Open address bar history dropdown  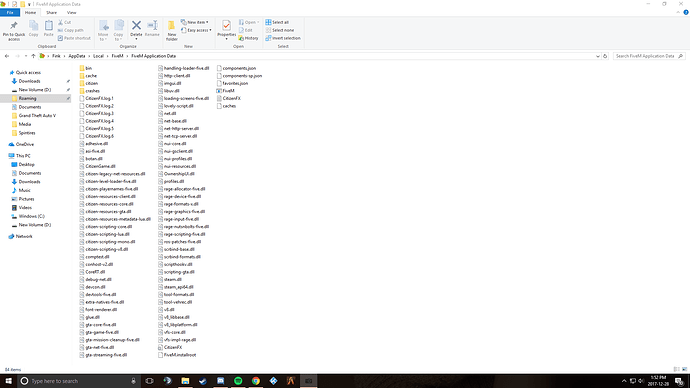click(598, 56)
